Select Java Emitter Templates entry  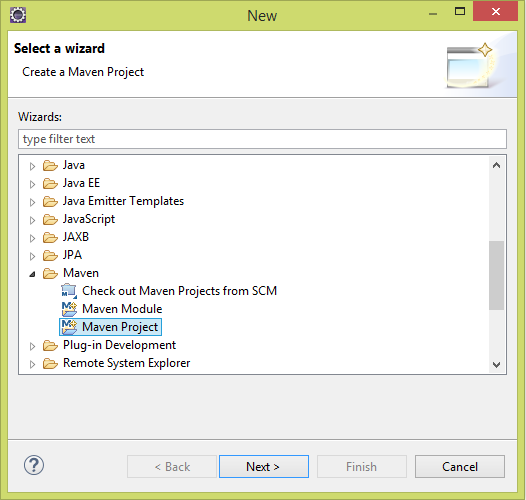(x=123, y=201)
